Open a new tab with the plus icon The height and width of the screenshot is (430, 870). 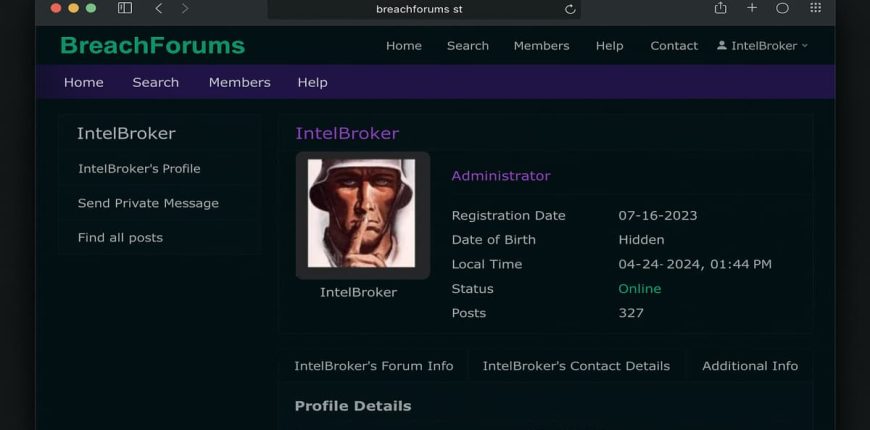752,8
